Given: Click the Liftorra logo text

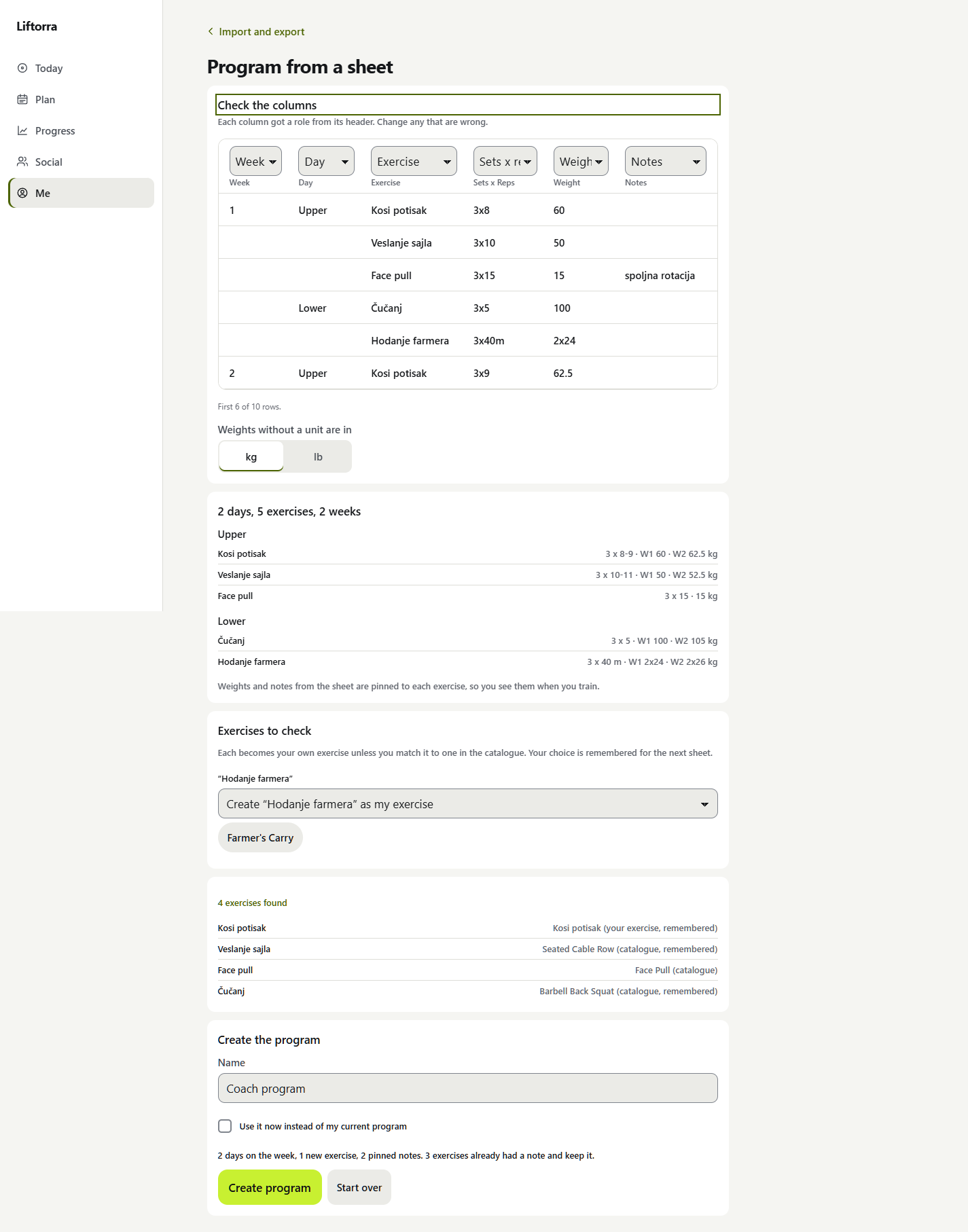Looking at the screenshot, I should point(37,26).
